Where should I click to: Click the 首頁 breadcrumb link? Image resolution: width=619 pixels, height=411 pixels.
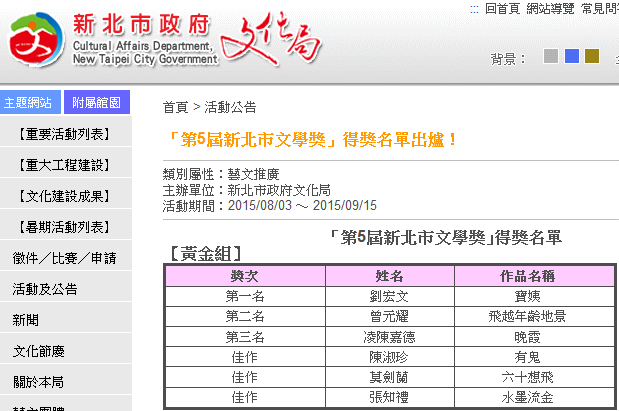176,107
